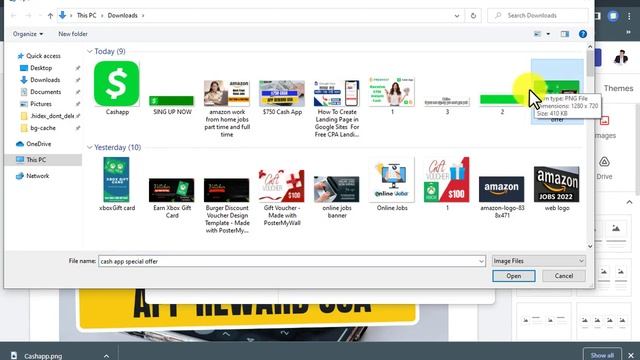Open This PC breadcrumb in address bar
640x360 pixels.
(87, 16)
